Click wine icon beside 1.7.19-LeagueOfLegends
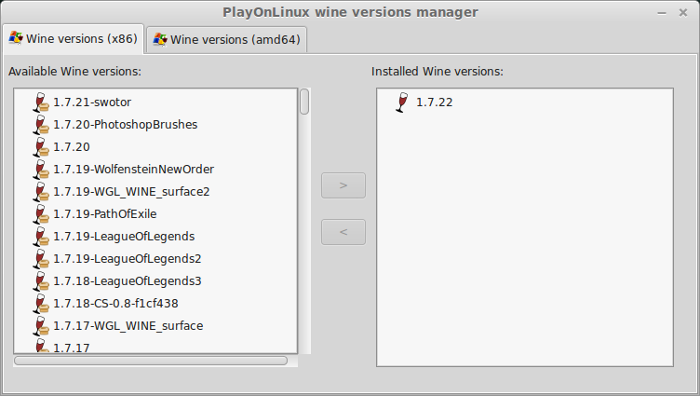Viewport: 700px width, 396px height. (41, 236)
